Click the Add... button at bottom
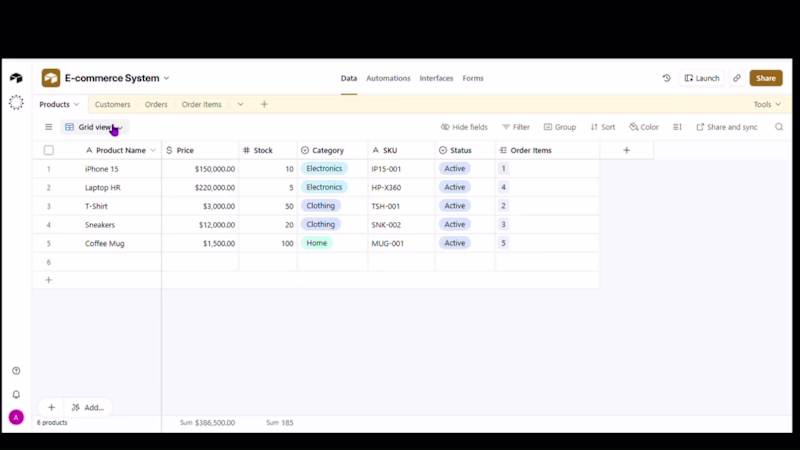 (x=88, y=407)
